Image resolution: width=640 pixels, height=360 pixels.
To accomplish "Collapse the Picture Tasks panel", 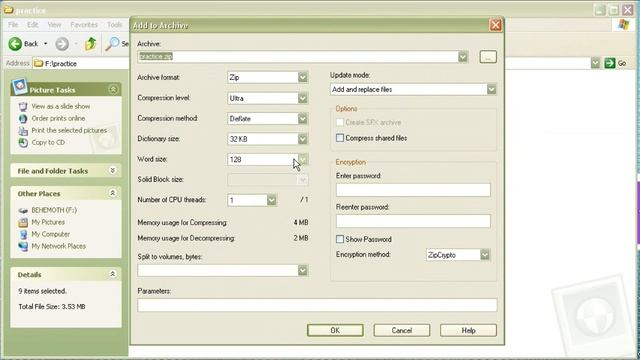I will pyautogui.click(x=113, y=89).
